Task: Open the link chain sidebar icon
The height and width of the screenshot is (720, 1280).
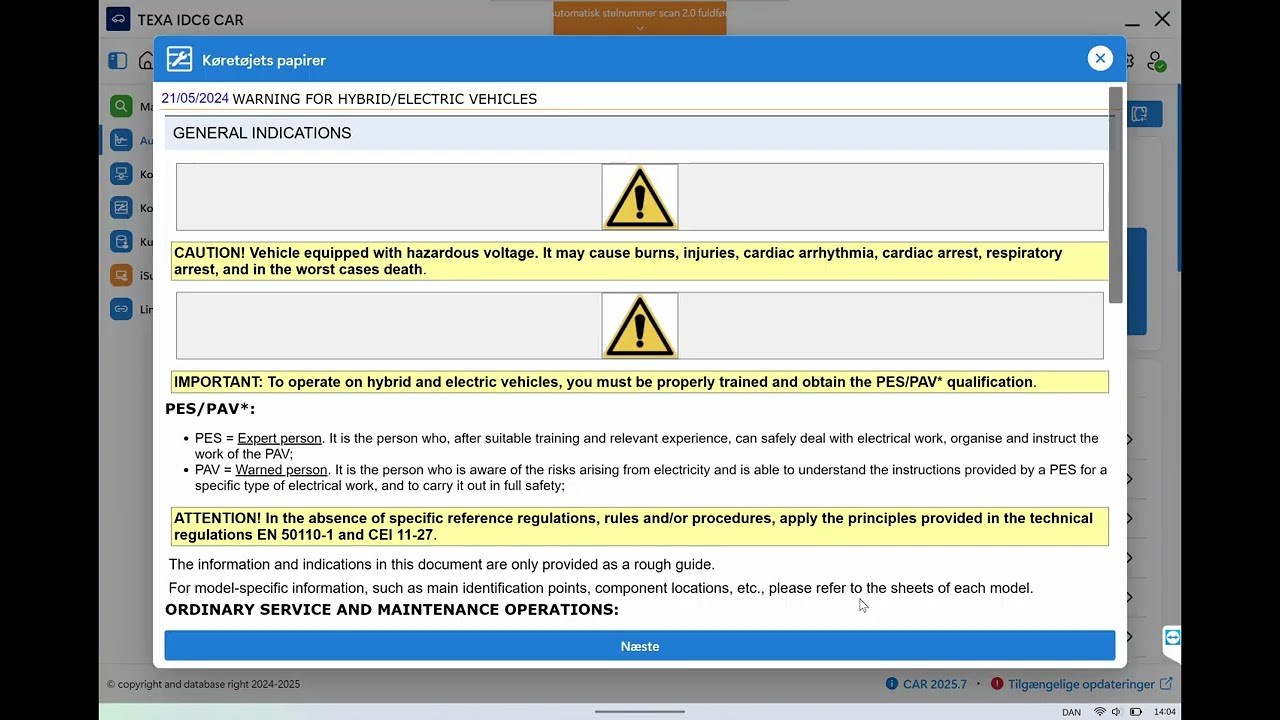Action: coord(121,309)
